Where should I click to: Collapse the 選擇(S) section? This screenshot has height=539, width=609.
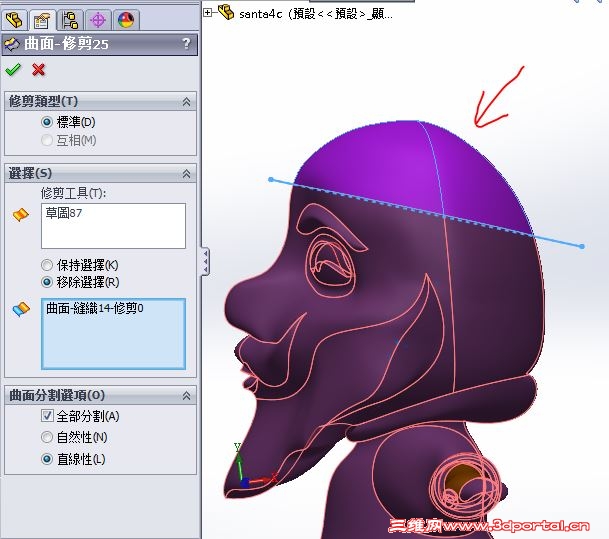(186, 174)
